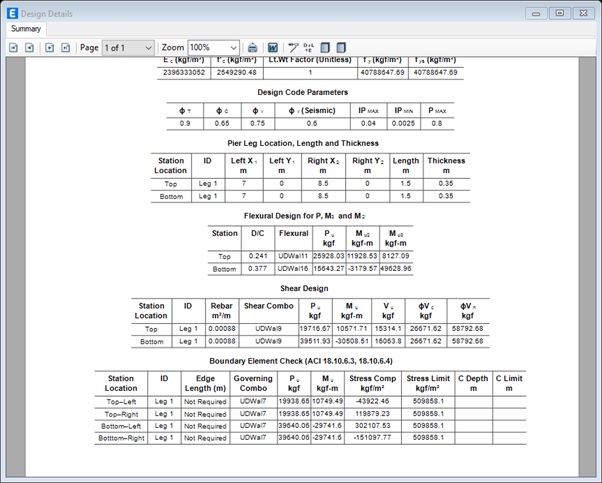
Task: Go to the previous page
Action: click(x=31, y=48)
